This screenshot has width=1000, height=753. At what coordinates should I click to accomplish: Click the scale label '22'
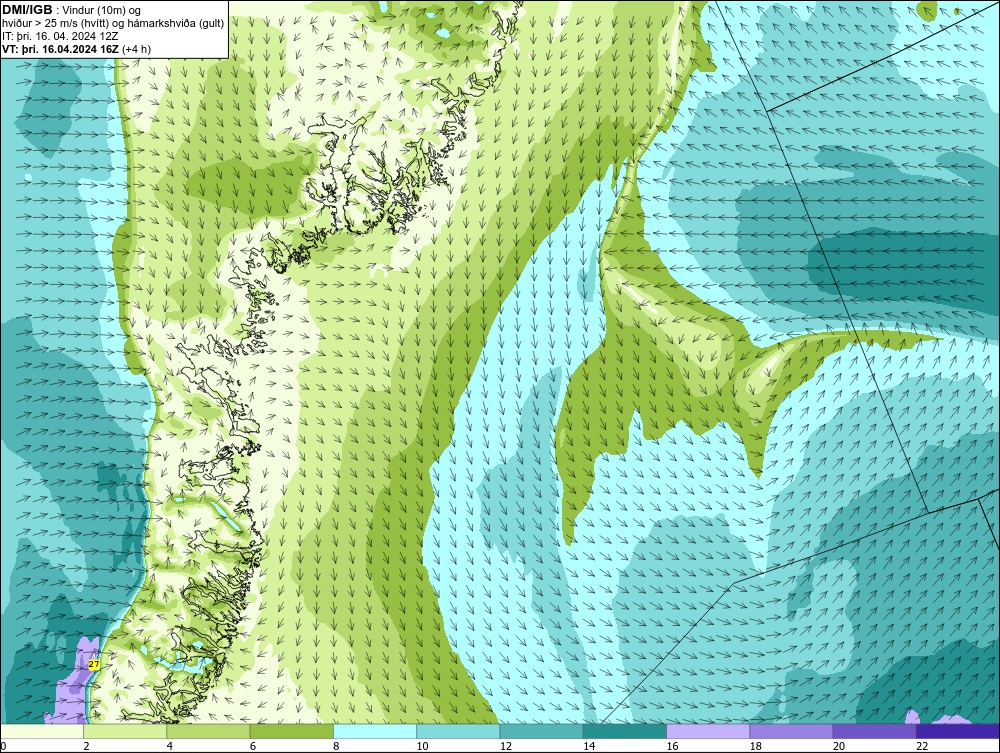point(922,747)
